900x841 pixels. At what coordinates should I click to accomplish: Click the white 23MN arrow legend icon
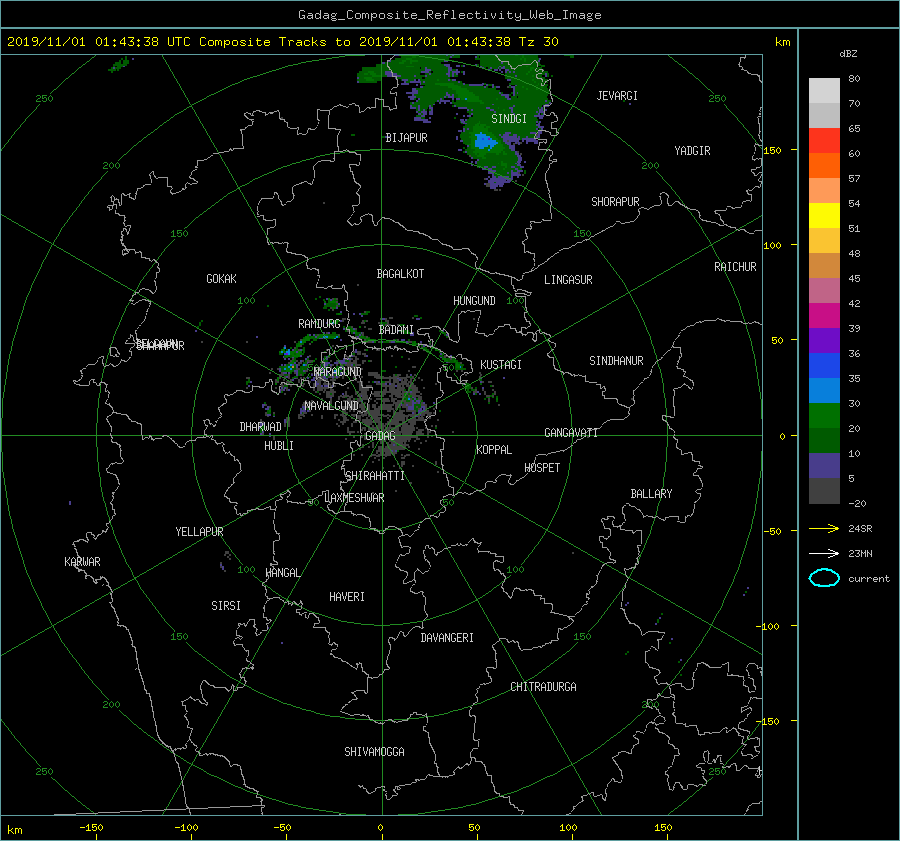(x=824, y=553)
